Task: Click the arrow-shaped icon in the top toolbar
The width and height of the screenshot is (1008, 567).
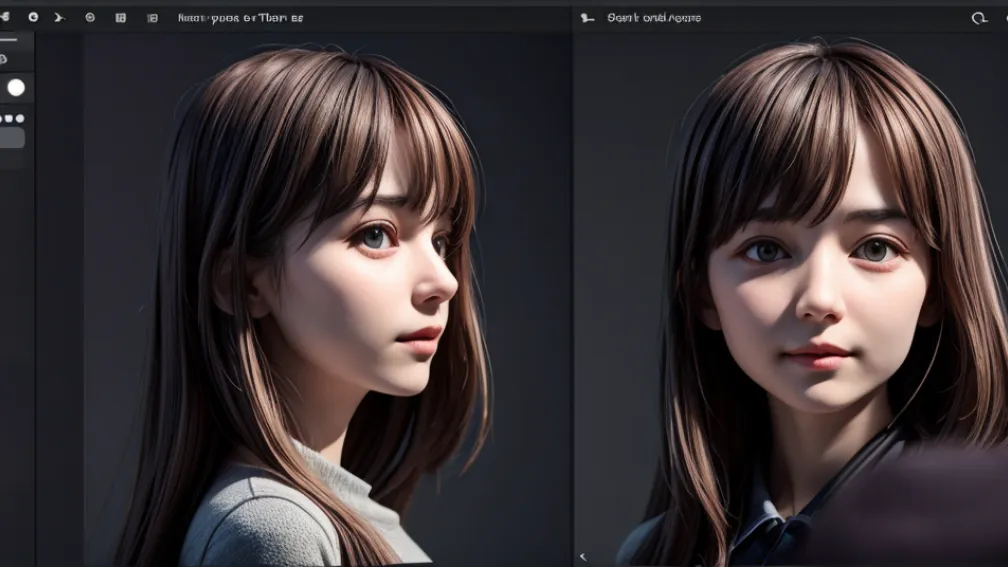Action: point(59,17)
